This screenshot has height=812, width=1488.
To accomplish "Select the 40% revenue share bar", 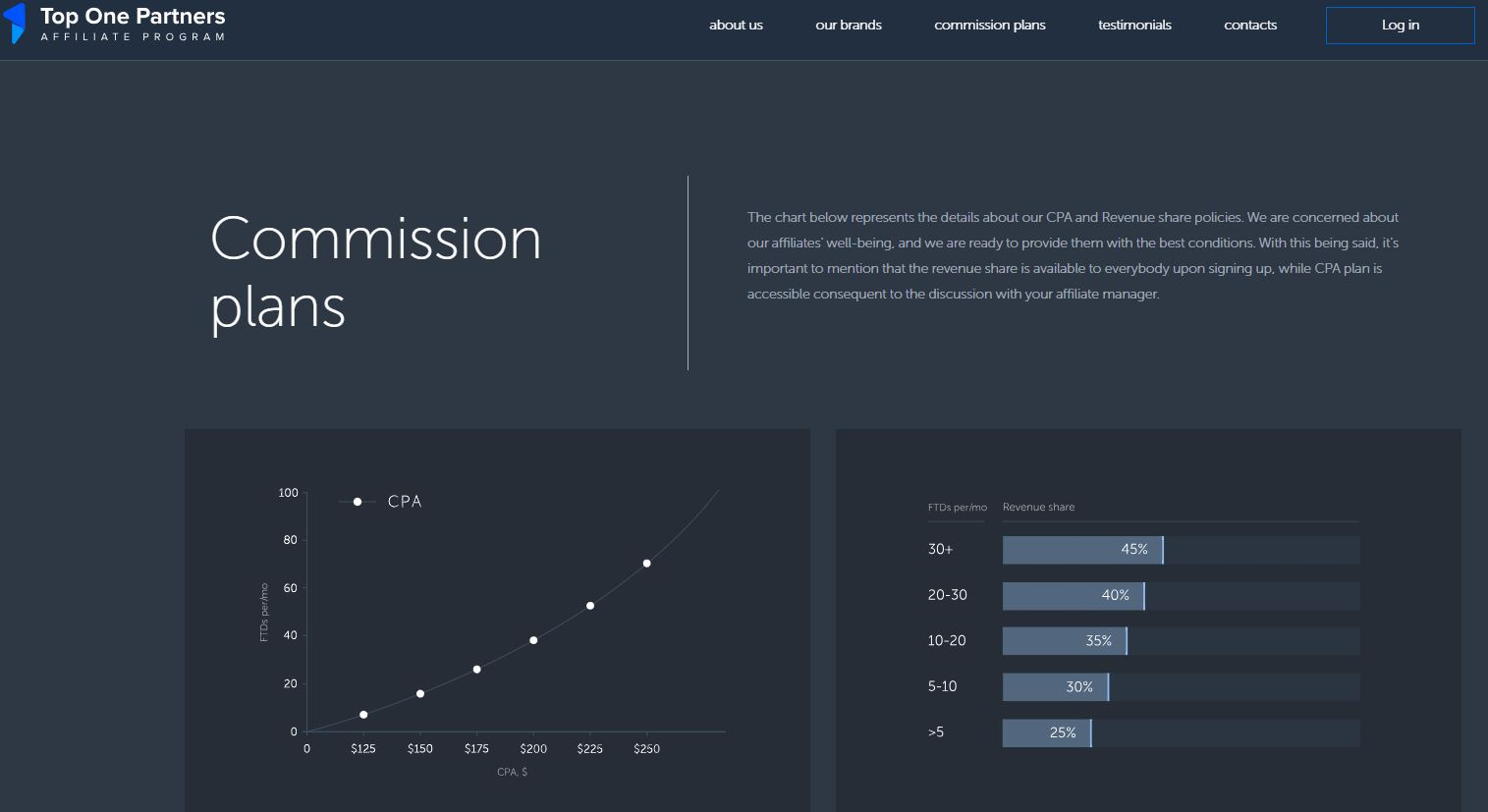I will [1073, 596].
